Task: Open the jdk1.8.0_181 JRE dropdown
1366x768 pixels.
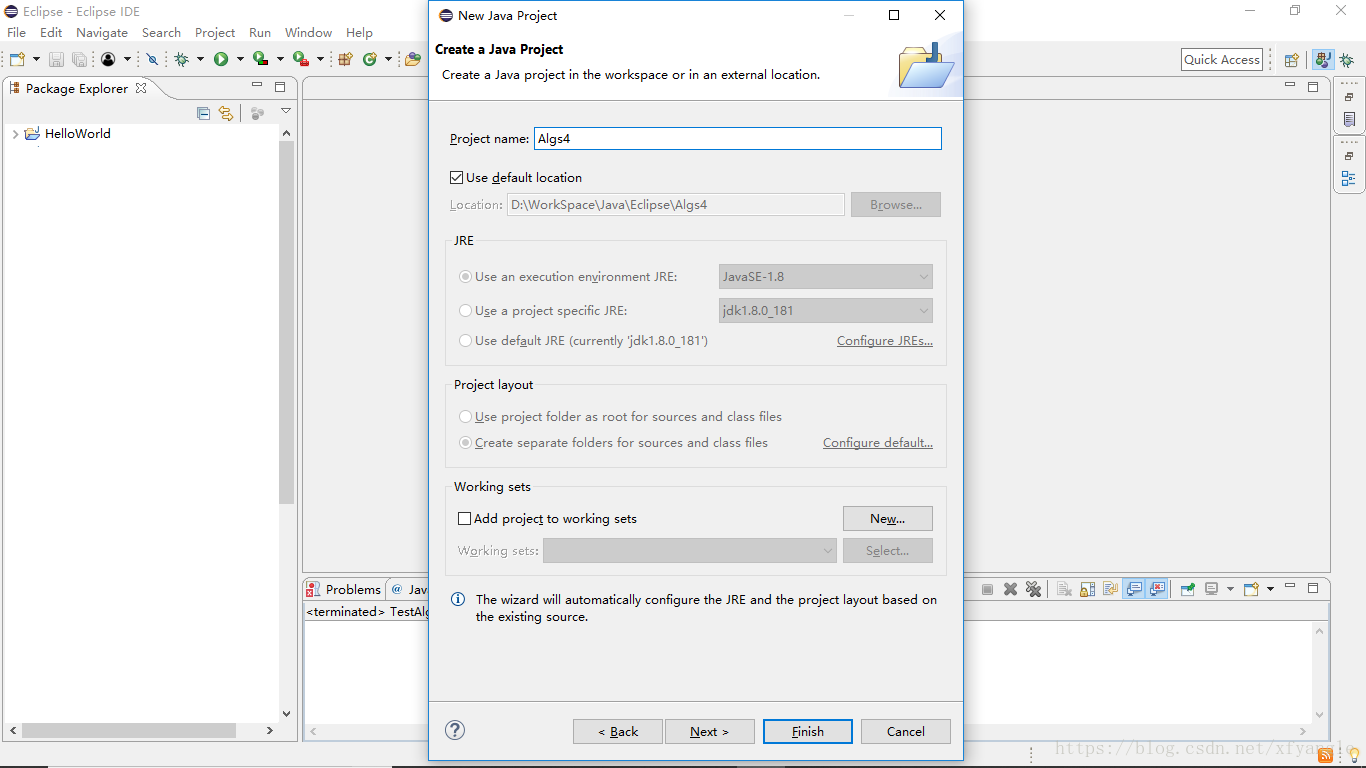Action: (826, 310)
